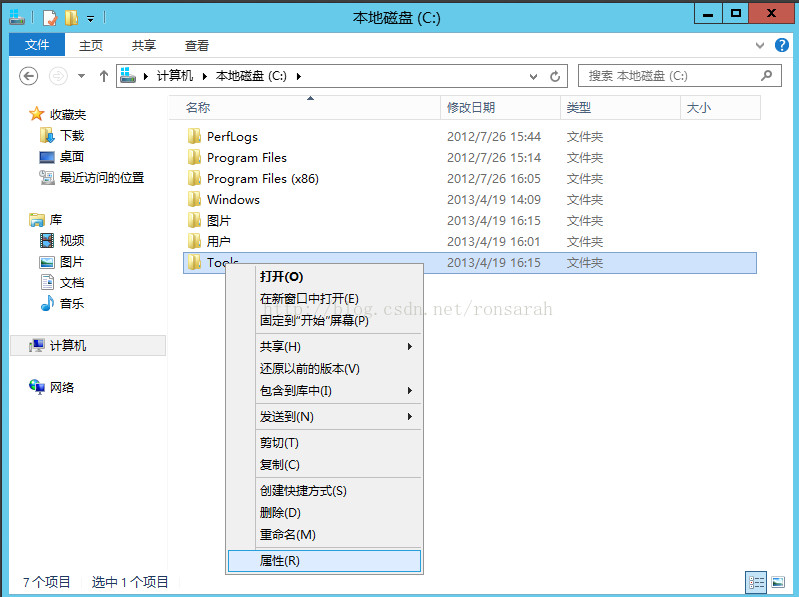Choose 打开(O) from the context menu

(324, 276)
